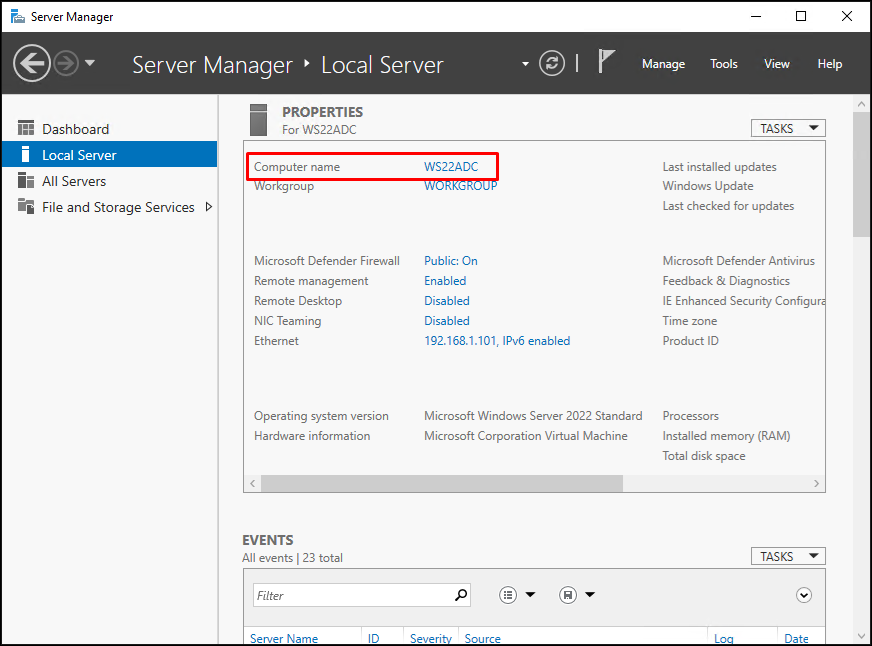Sort by Server Name column
872x646 pixels.
284,638
